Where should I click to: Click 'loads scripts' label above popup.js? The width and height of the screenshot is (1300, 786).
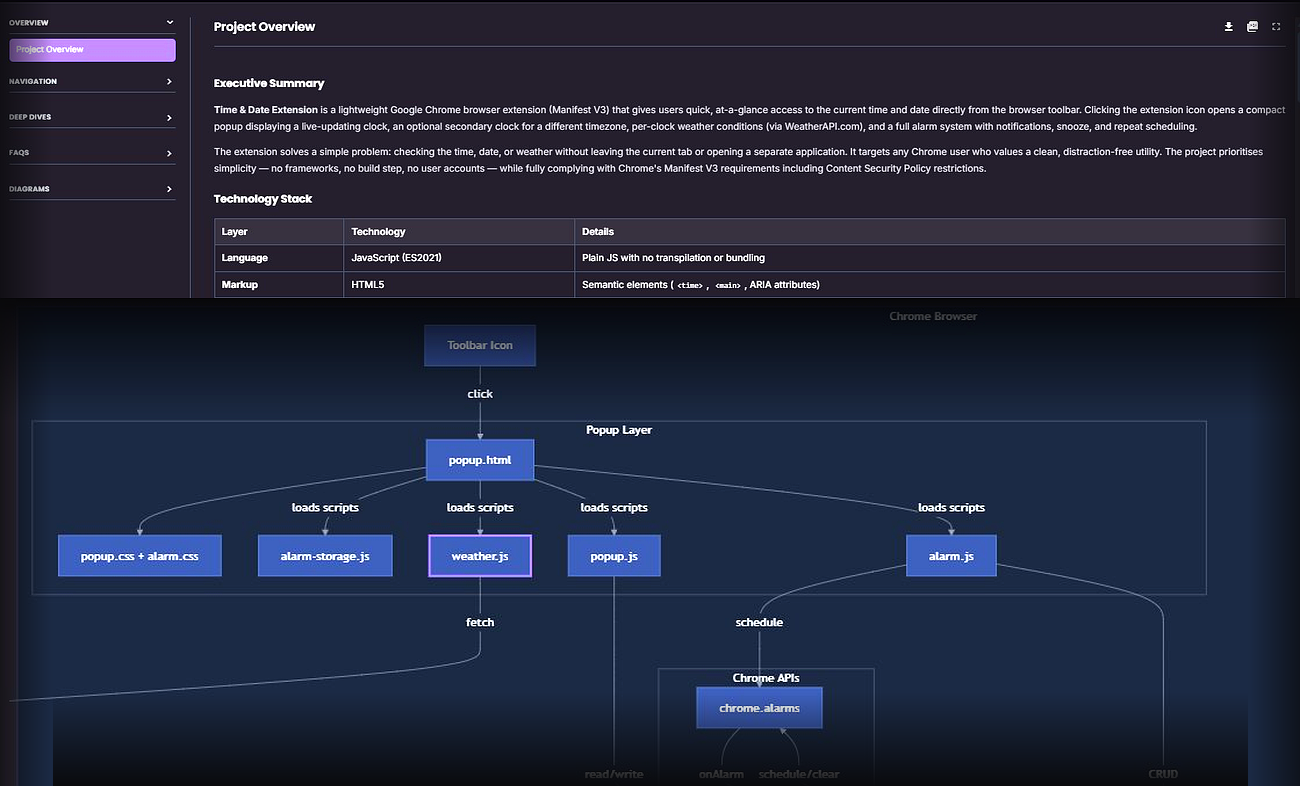click(614, 508)
